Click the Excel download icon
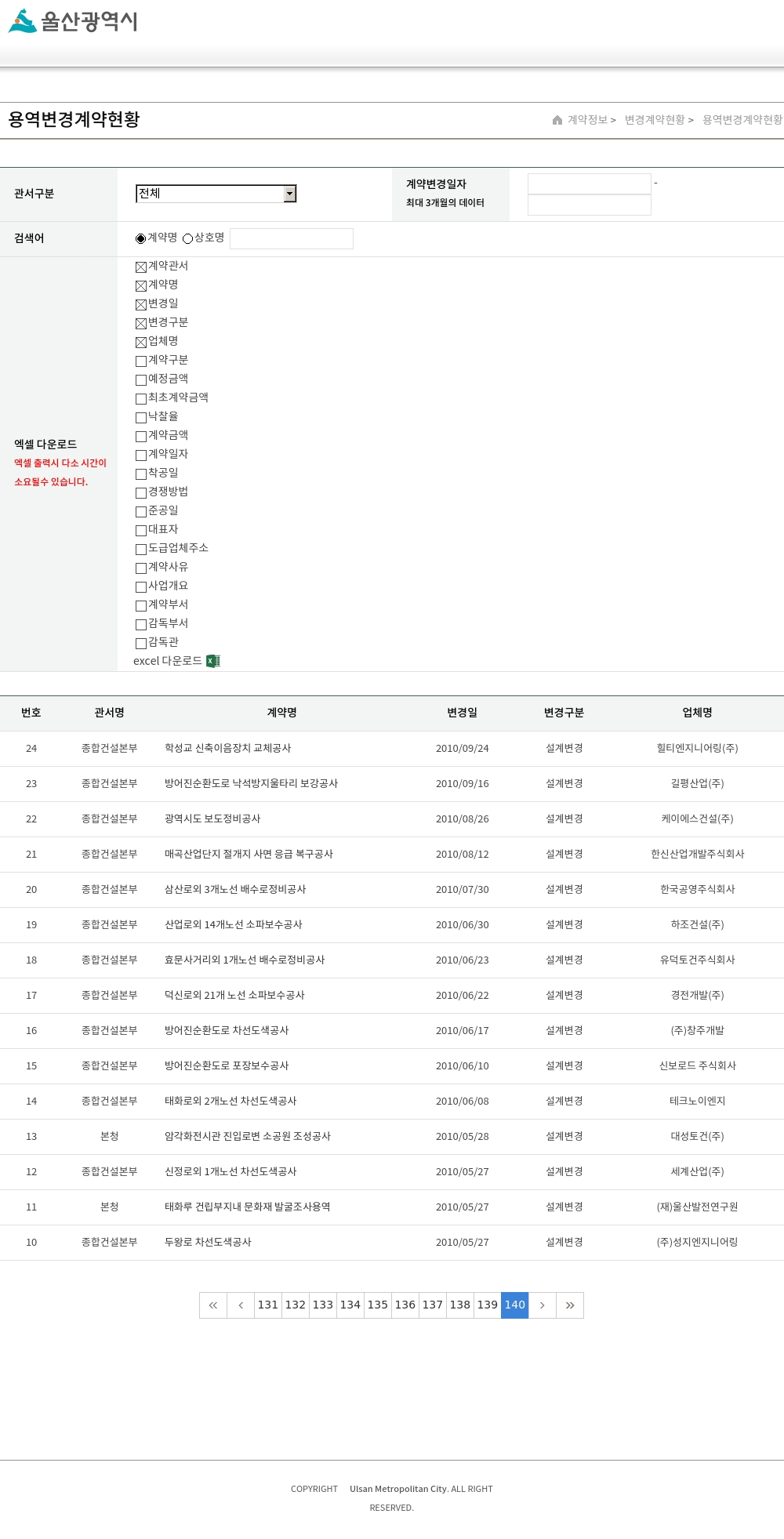 (213, 661)
